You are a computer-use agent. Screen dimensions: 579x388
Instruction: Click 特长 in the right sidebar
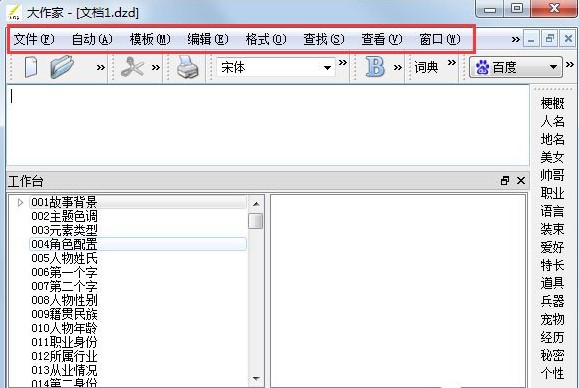(552, 265)
